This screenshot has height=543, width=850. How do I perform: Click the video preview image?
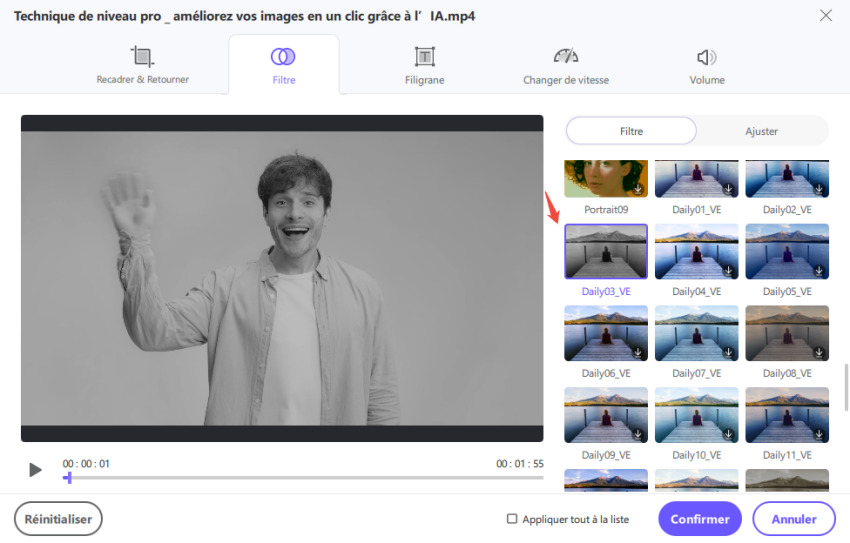[282, 278]
